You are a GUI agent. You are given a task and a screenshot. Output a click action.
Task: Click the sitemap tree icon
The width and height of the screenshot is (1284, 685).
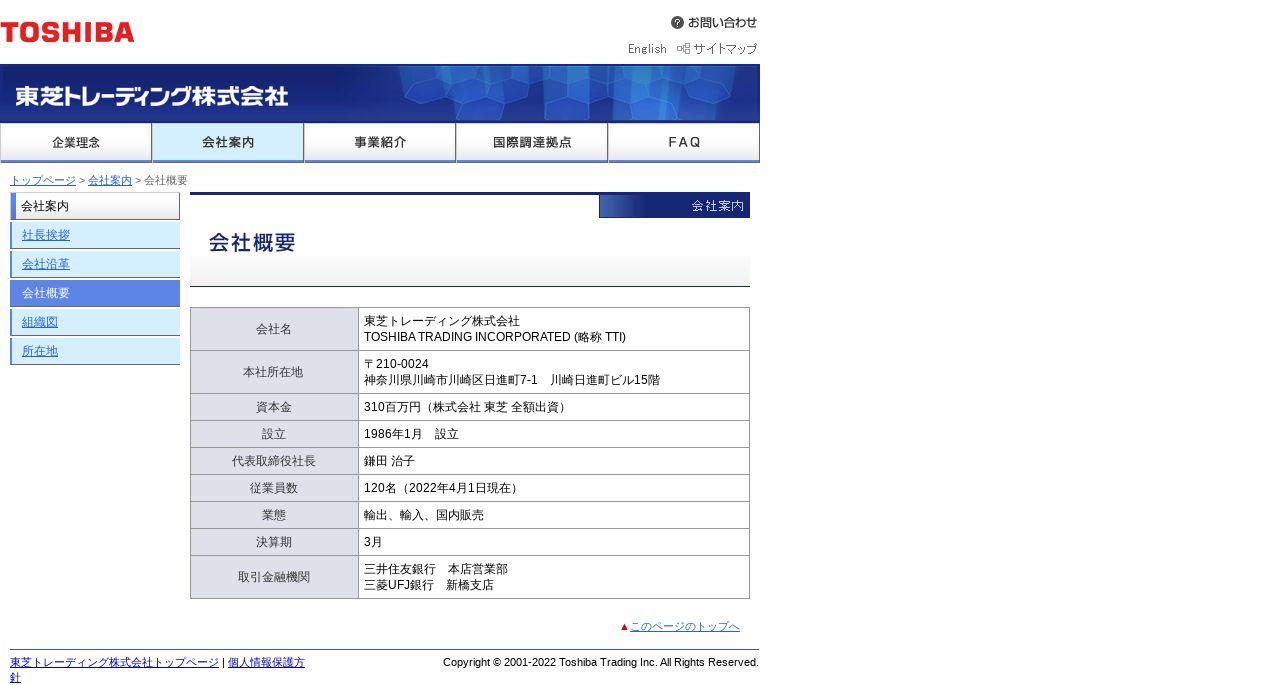683,48
